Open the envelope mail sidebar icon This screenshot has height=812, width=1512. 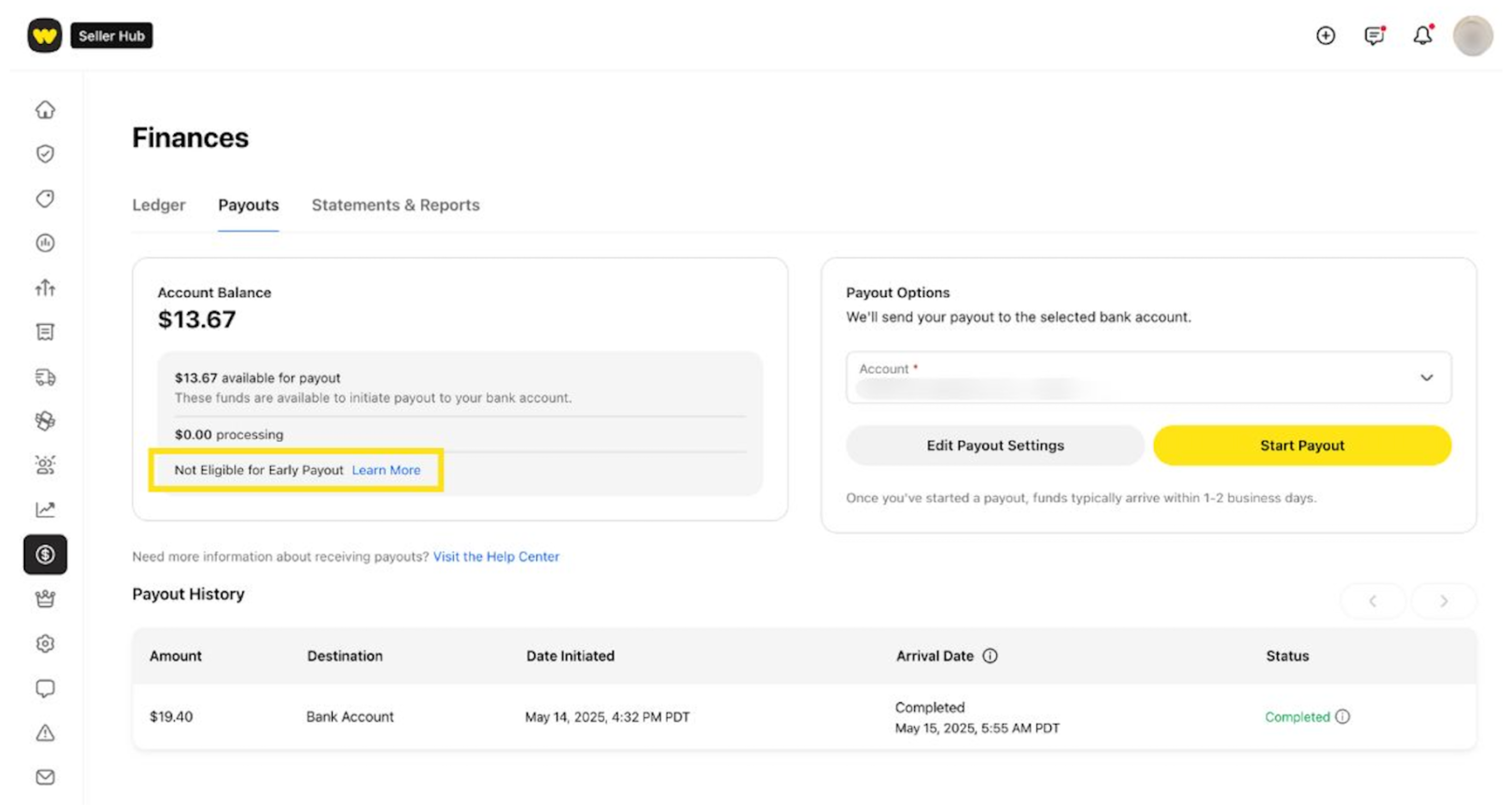45,777
